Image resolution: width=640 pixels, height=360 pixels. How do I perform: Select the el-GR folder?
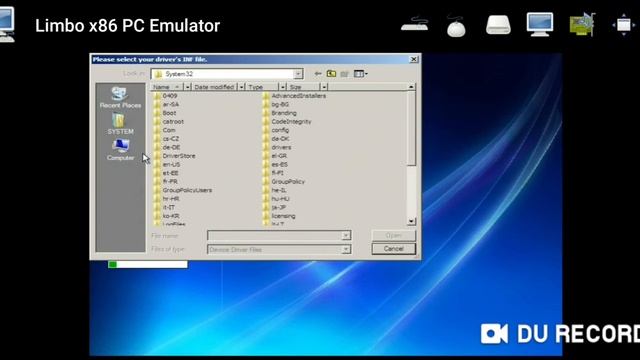point(275,156)
